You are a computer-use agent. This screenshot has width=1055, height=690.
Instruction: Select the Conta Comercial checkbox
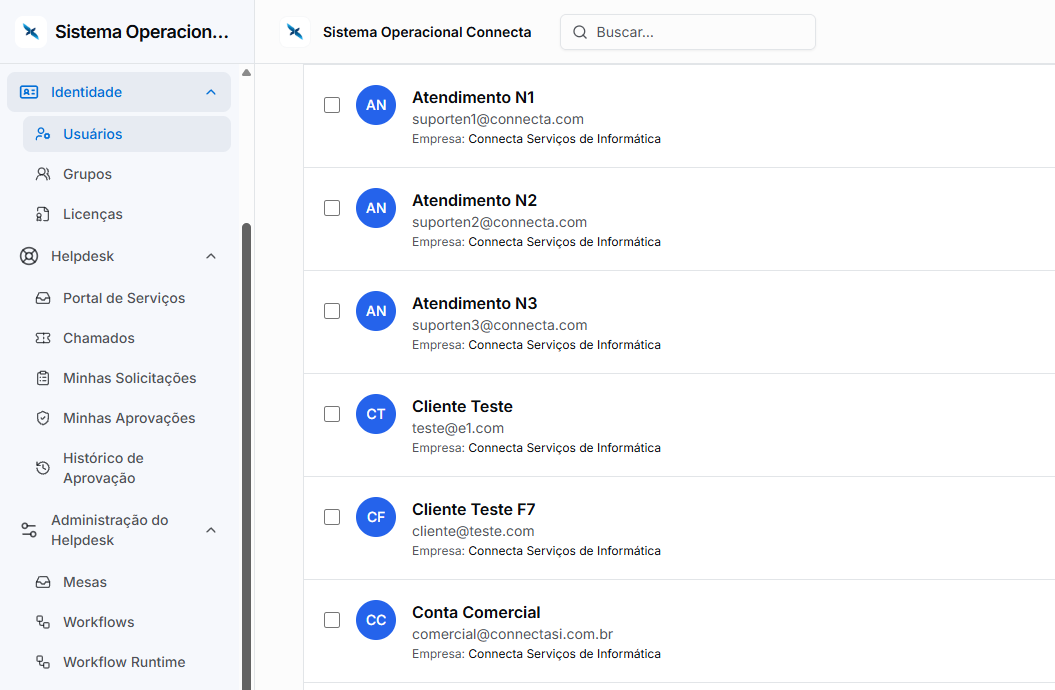point(332,620)
